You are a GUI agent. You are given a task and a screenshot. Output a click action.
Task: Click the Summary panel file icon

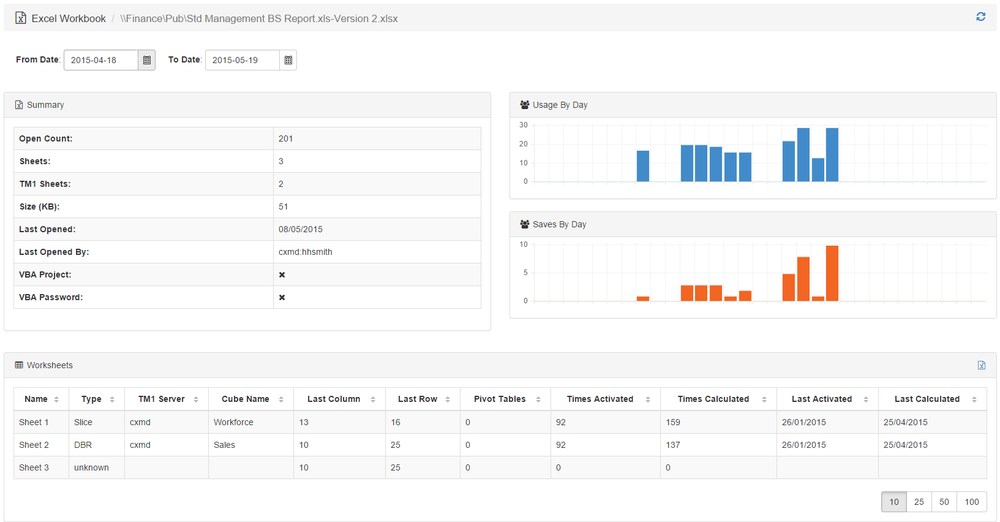(x=19, y=105)
